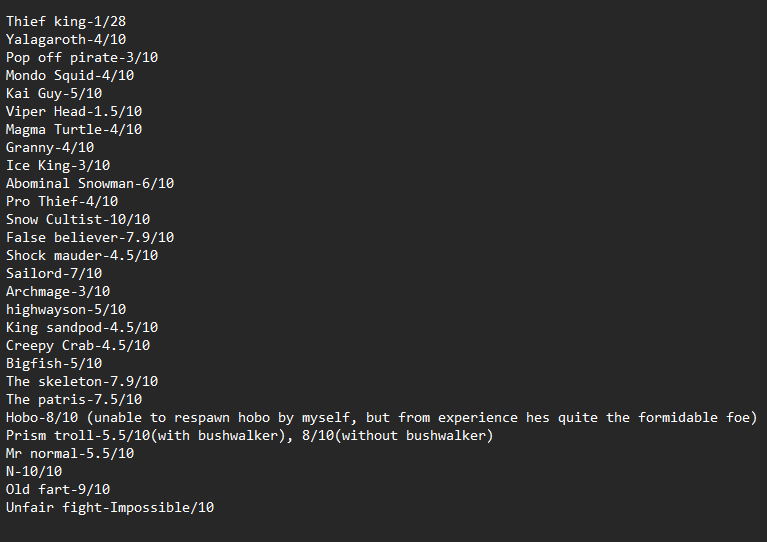Place cursor on highwayson-5/10 entry
Viewport: 767px width, 542px height.
coord(66,310)
